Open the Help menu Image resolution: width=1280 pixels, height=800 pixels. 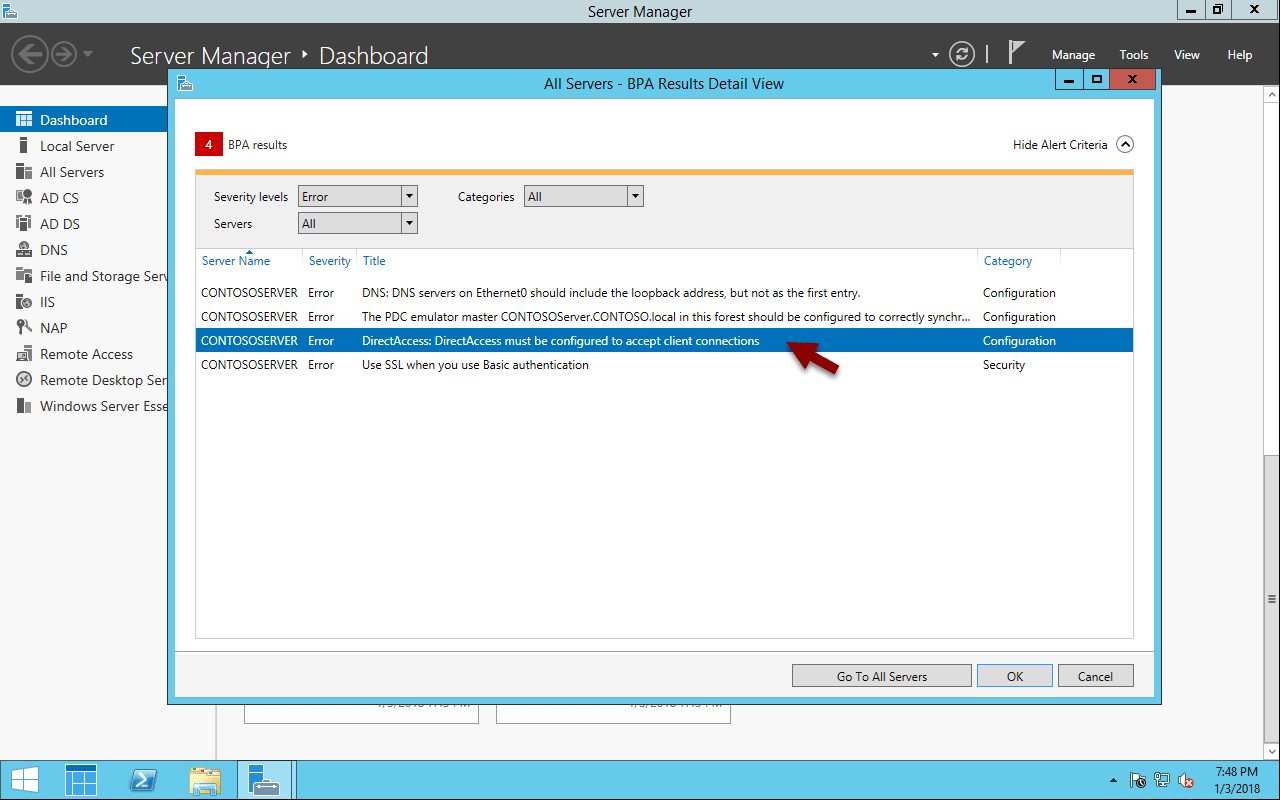coord(1240,55)
